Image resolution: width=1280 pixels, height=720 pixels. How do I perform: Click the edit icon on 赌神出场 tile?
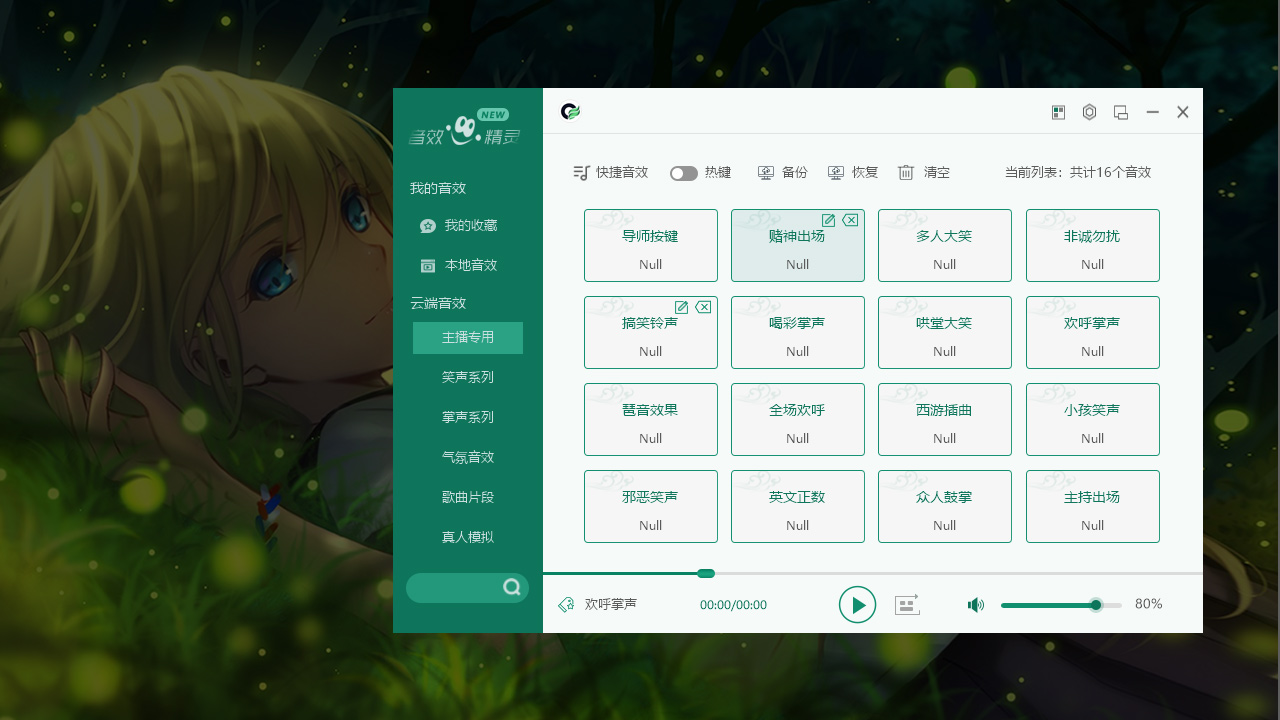(828, 220)
